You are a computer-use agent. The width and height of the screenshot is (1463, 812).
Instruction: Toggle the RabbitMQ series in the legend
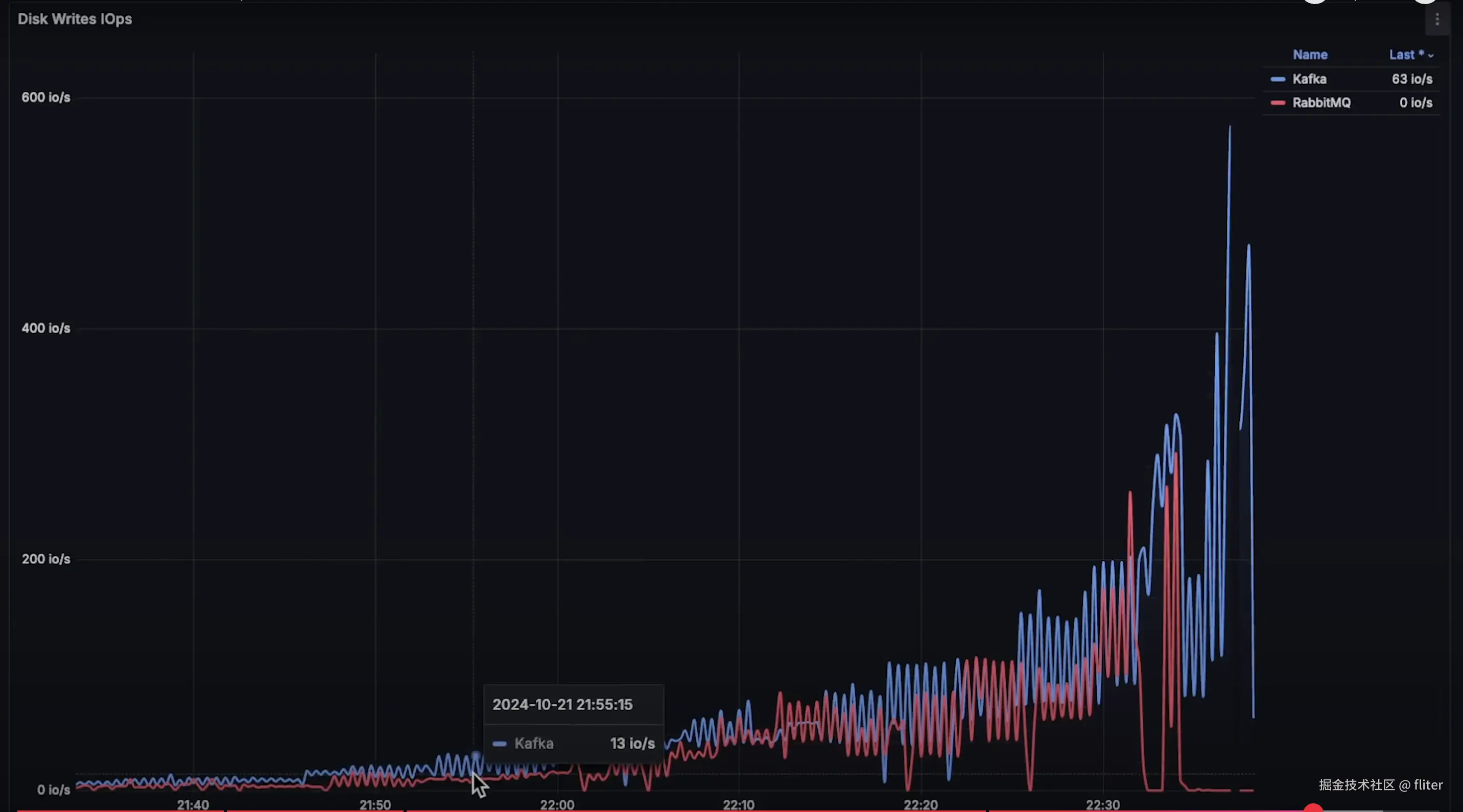[1321, 103]
